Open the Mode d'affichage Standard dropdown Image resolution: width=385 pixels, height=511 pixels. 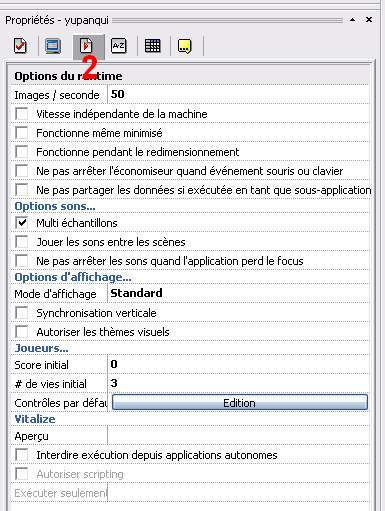tap(239, 293)
